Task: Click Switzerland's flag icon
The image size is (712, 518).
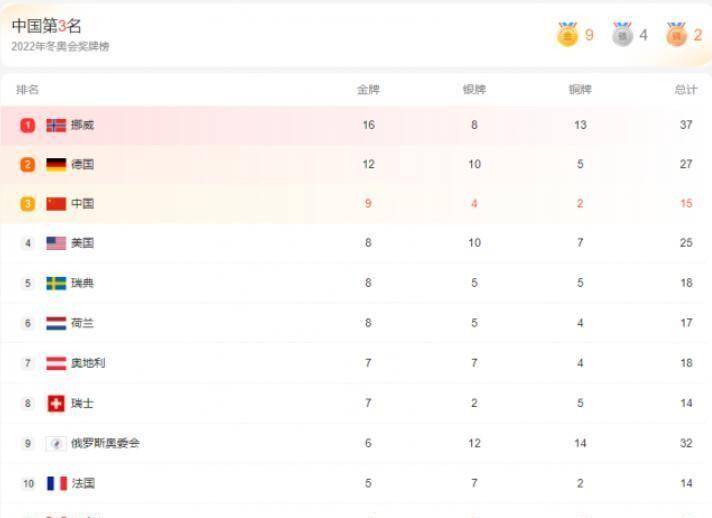Action: (56, 403)
